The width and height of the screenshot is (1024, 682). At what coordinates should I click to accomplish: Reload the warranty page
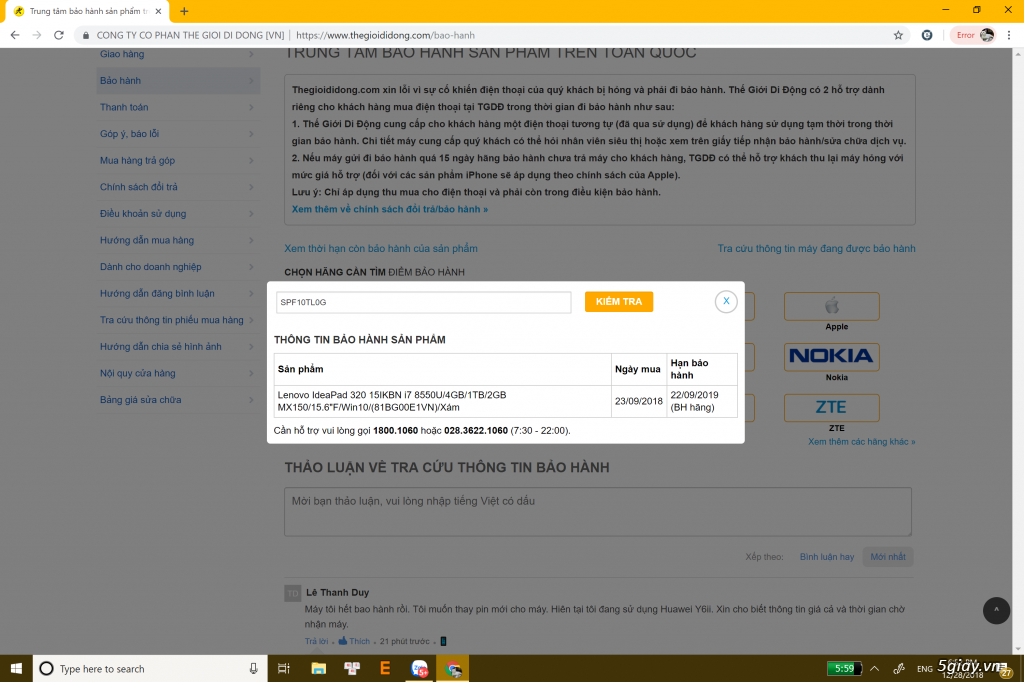59,35
